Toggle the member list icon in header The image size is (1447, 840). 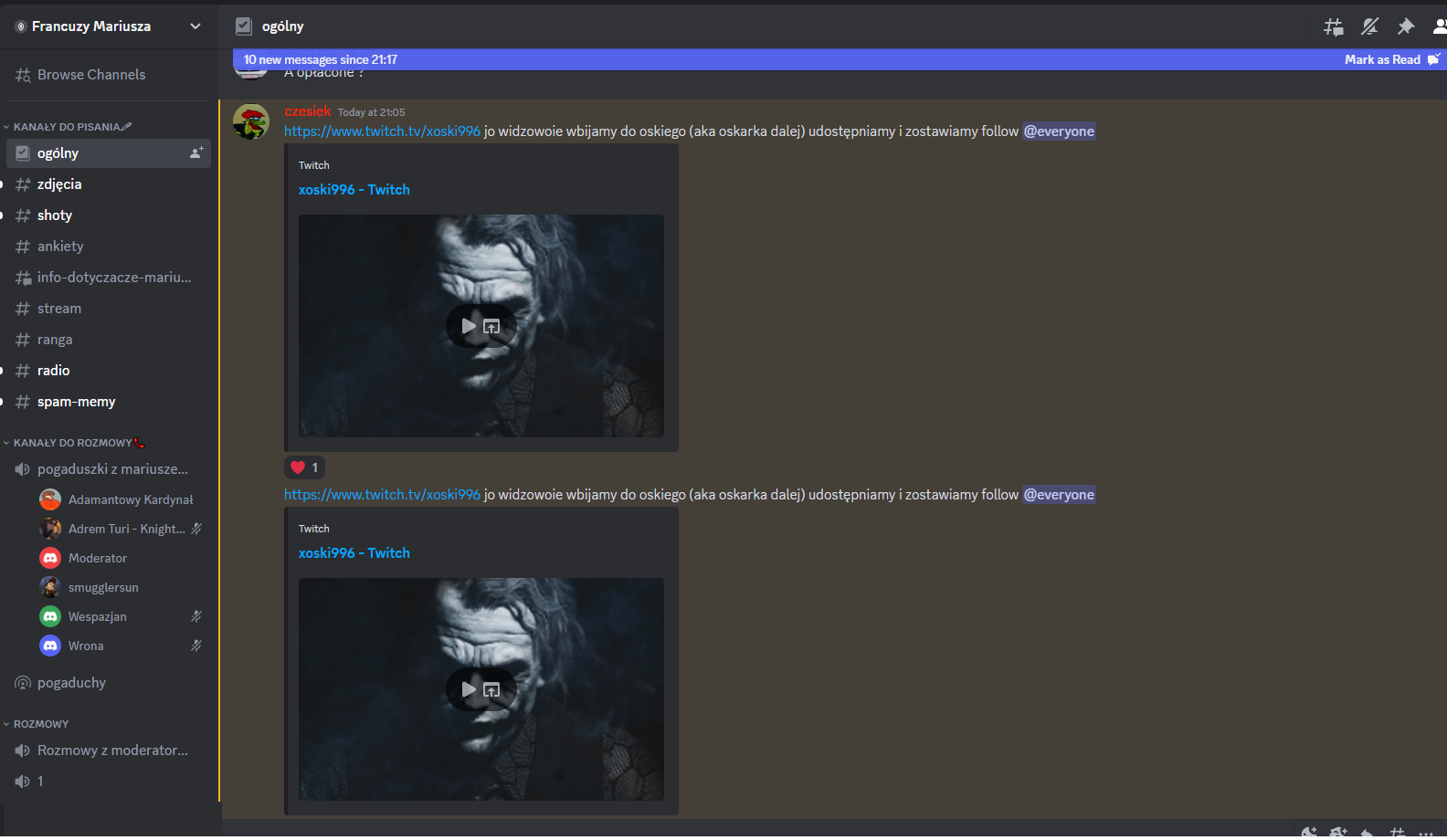[x=1440, y=26]
